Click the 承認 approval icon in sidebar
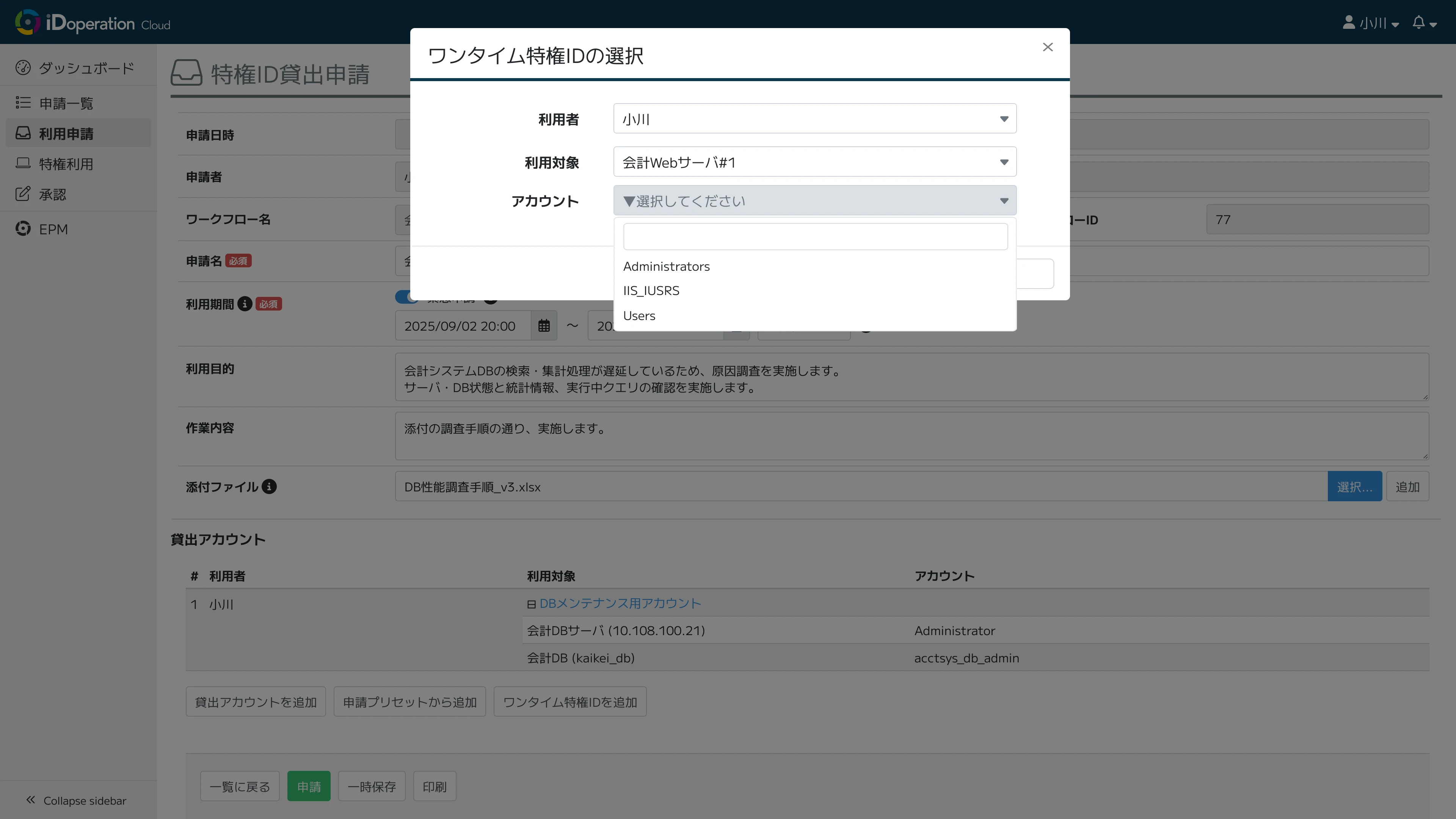Screen dimensions: 1456x819 point(23,194)
